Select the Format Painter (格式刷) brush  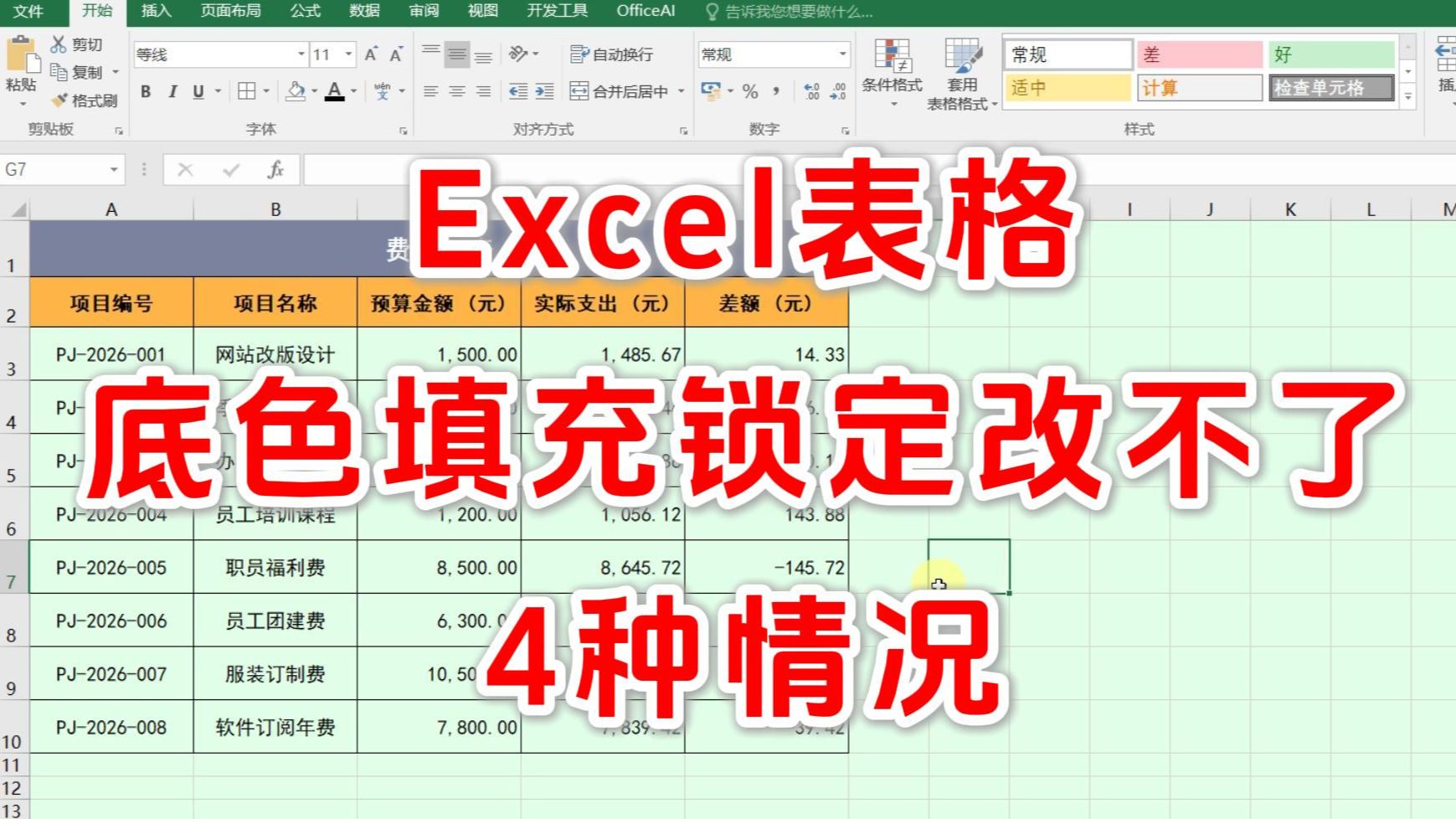click(x=59, y=100)
